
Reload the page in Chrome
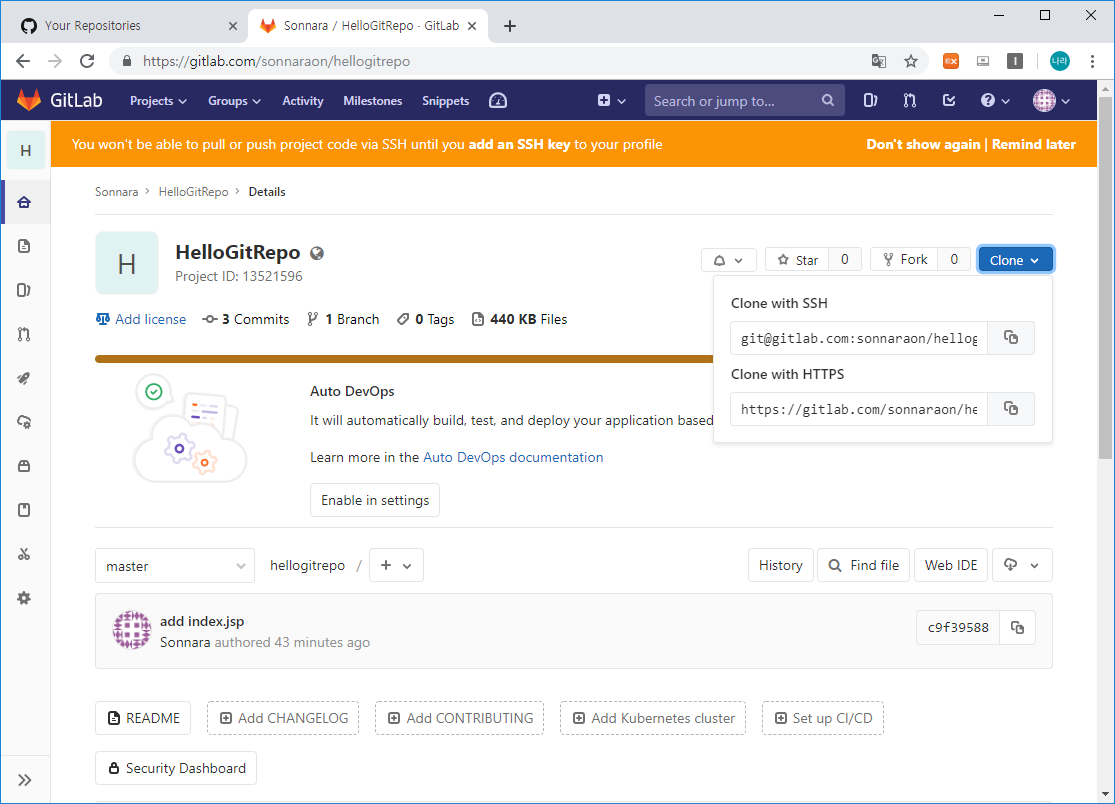pyautogui.click(x=87, y=61)
